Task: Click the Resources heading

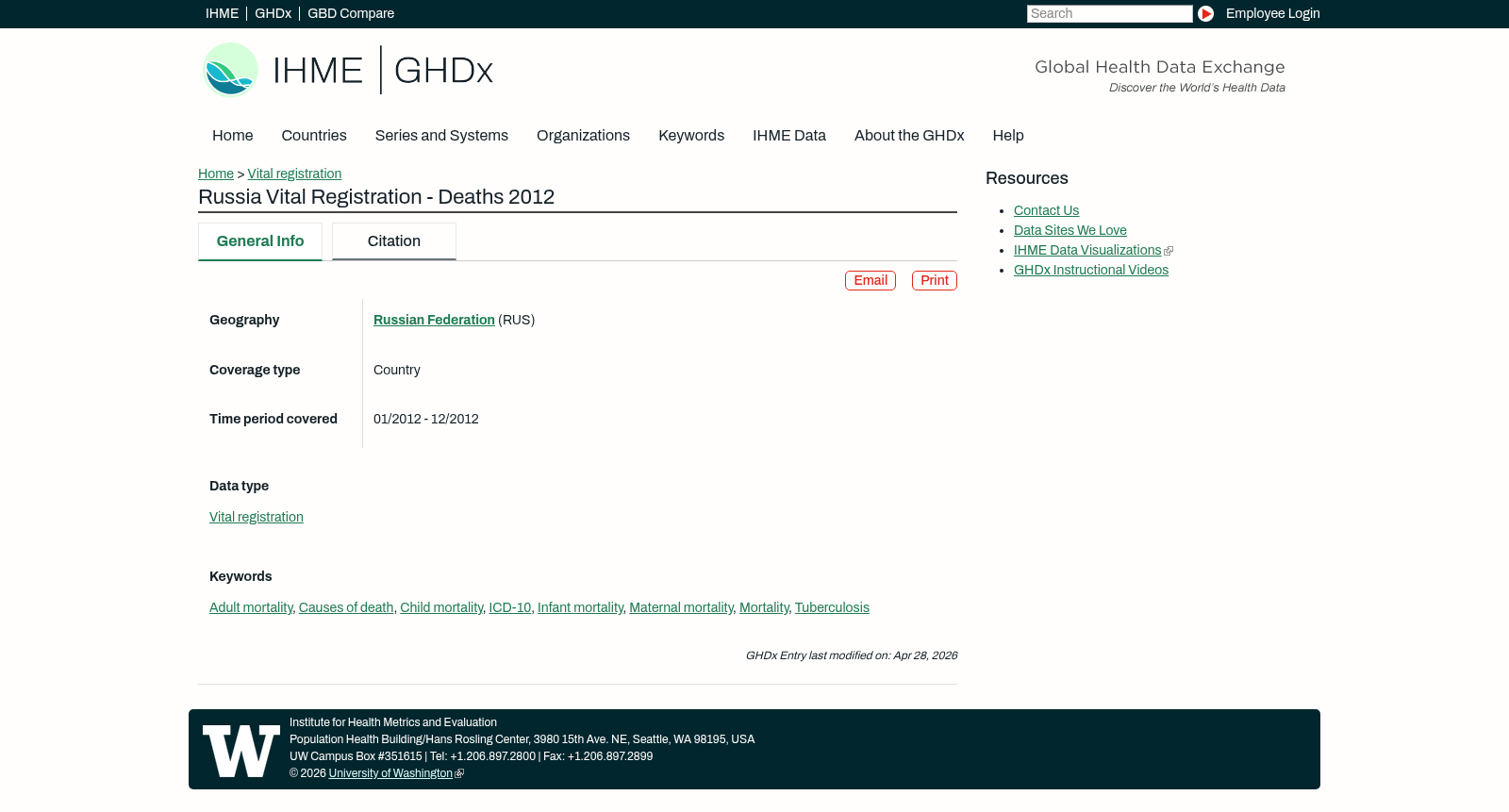Action: click(x=1027, y=178)
